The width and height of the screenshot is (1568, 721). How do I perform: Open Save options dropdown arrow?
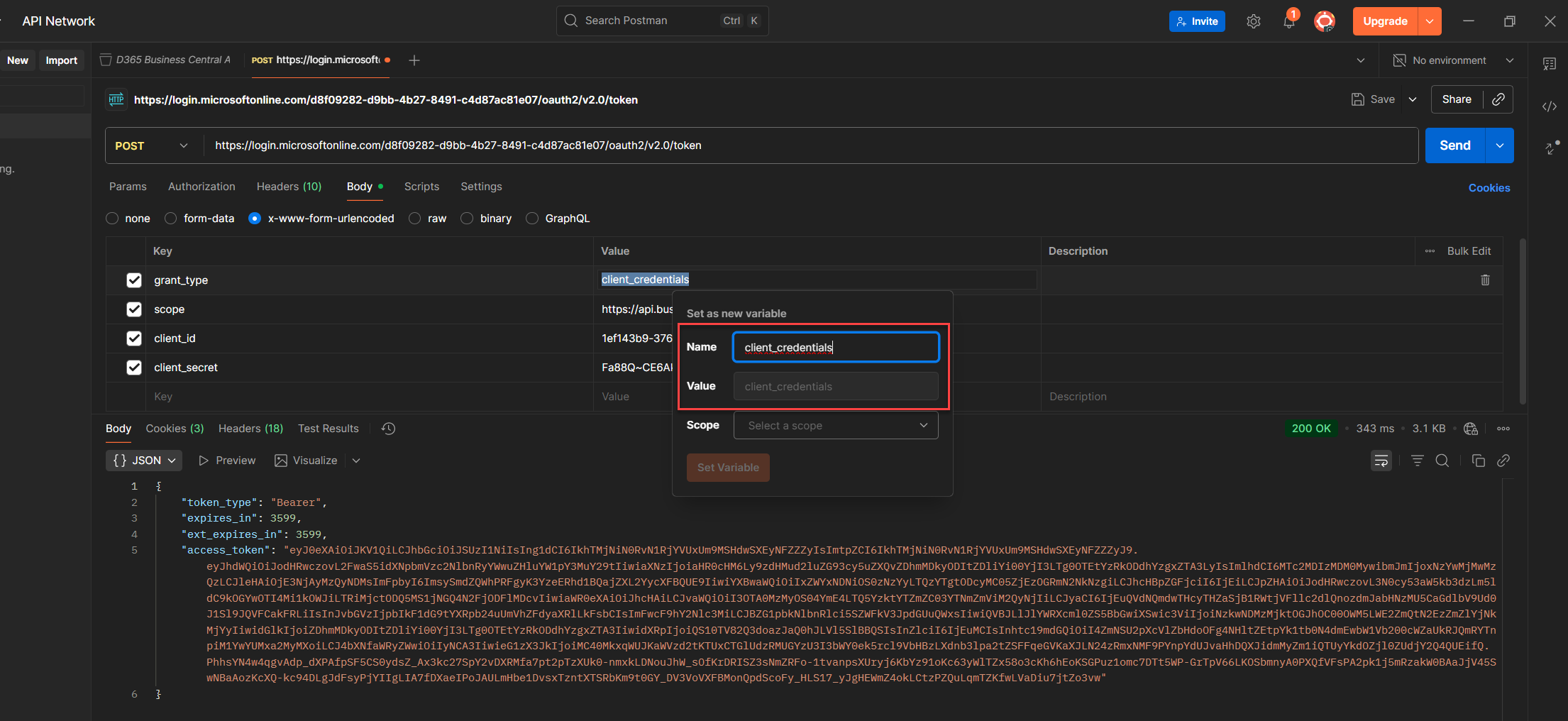pyautogui.click(x=1413, y=99)
